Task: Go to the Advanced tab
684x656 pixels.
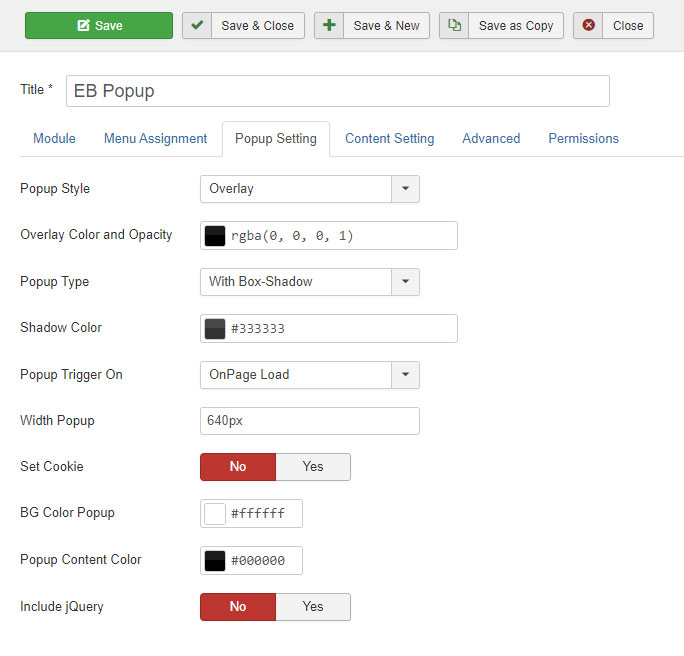Action: tap(491, 139)
